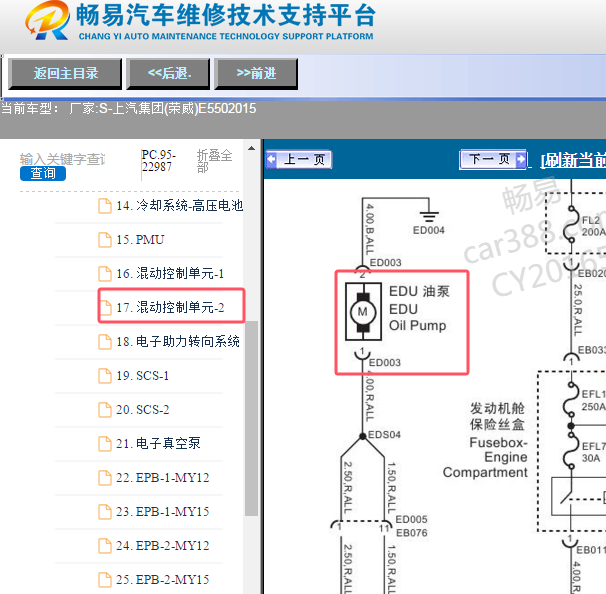Click the EB076 connector label
The height and width of the screenshot is (594, 606).
click(x=412, y=533)
